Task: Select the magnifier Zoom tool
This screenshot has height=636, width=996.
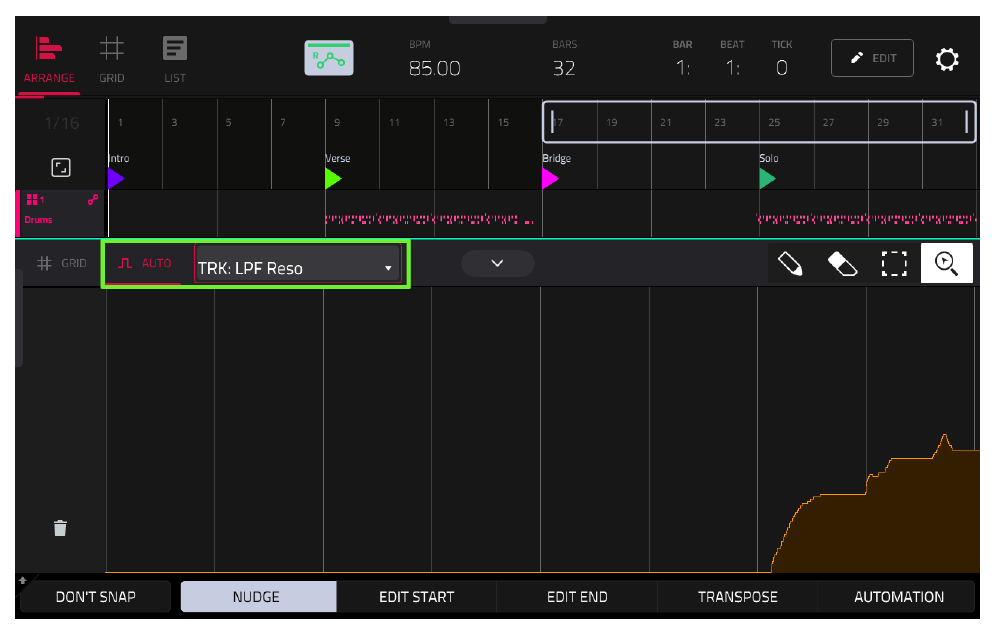Action: pyautogui.click(x=946, y=263)
